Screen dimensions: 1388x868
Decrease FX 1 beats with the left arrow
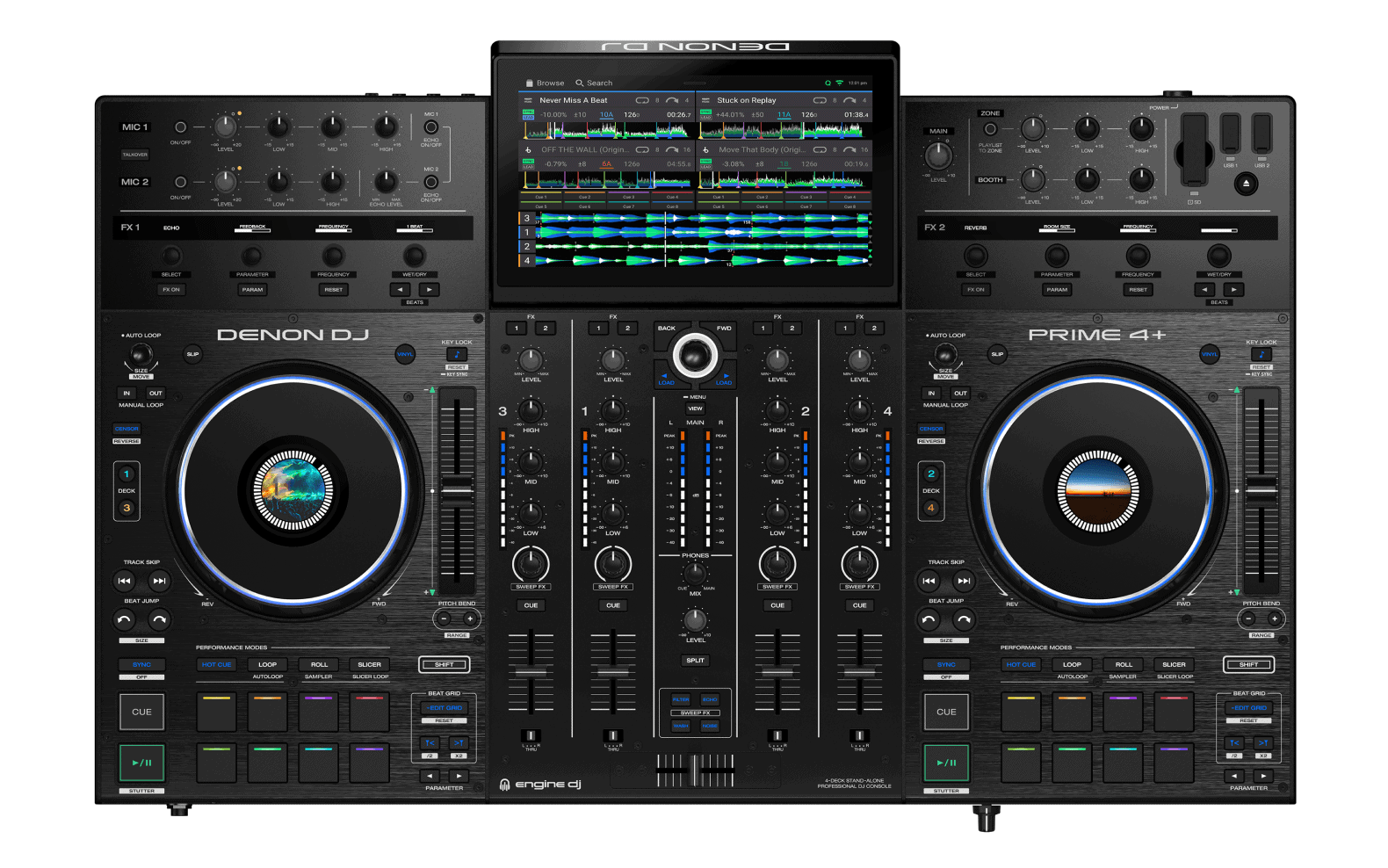401,289
